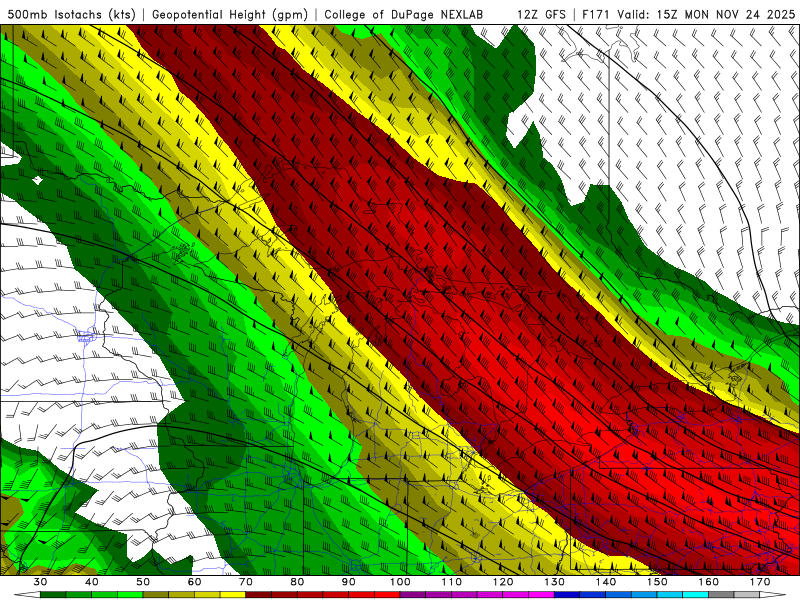Click the '150' value on the legend scale
800x600 pixels.
657,582
